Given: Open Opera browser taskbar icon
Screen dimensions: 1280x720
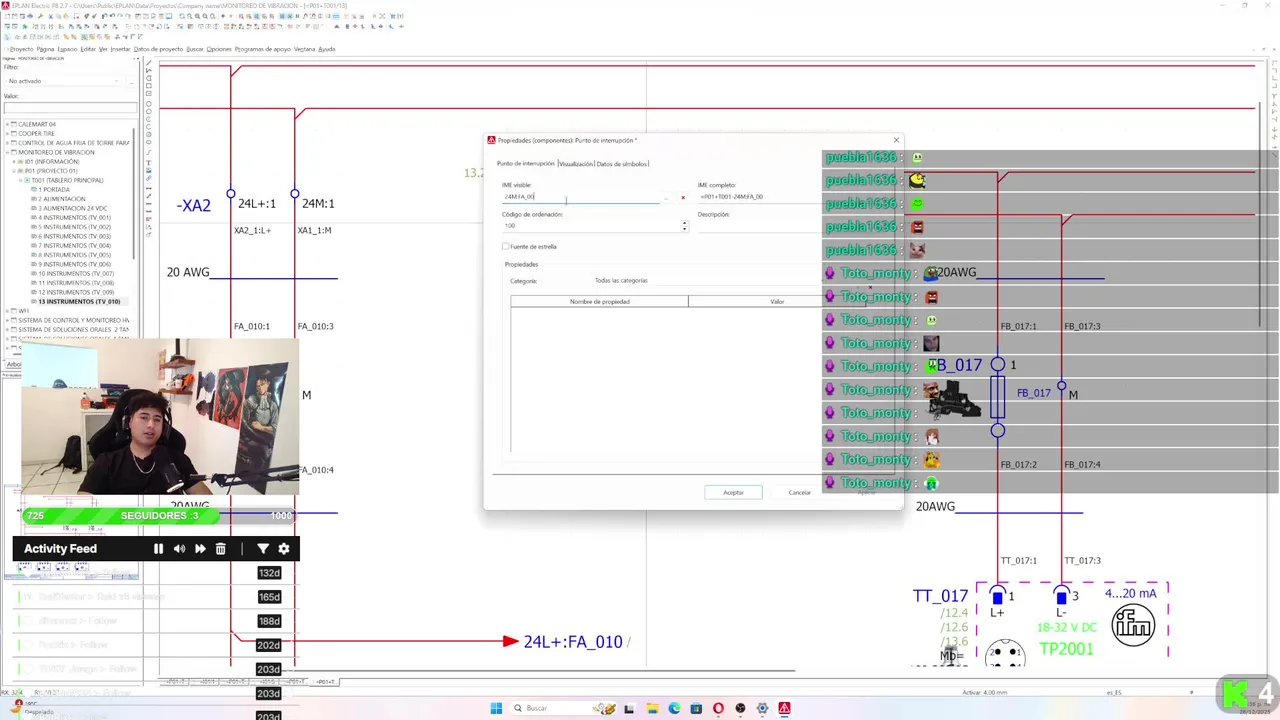Looking at the screenshot, I should click(x=718, y=708).
